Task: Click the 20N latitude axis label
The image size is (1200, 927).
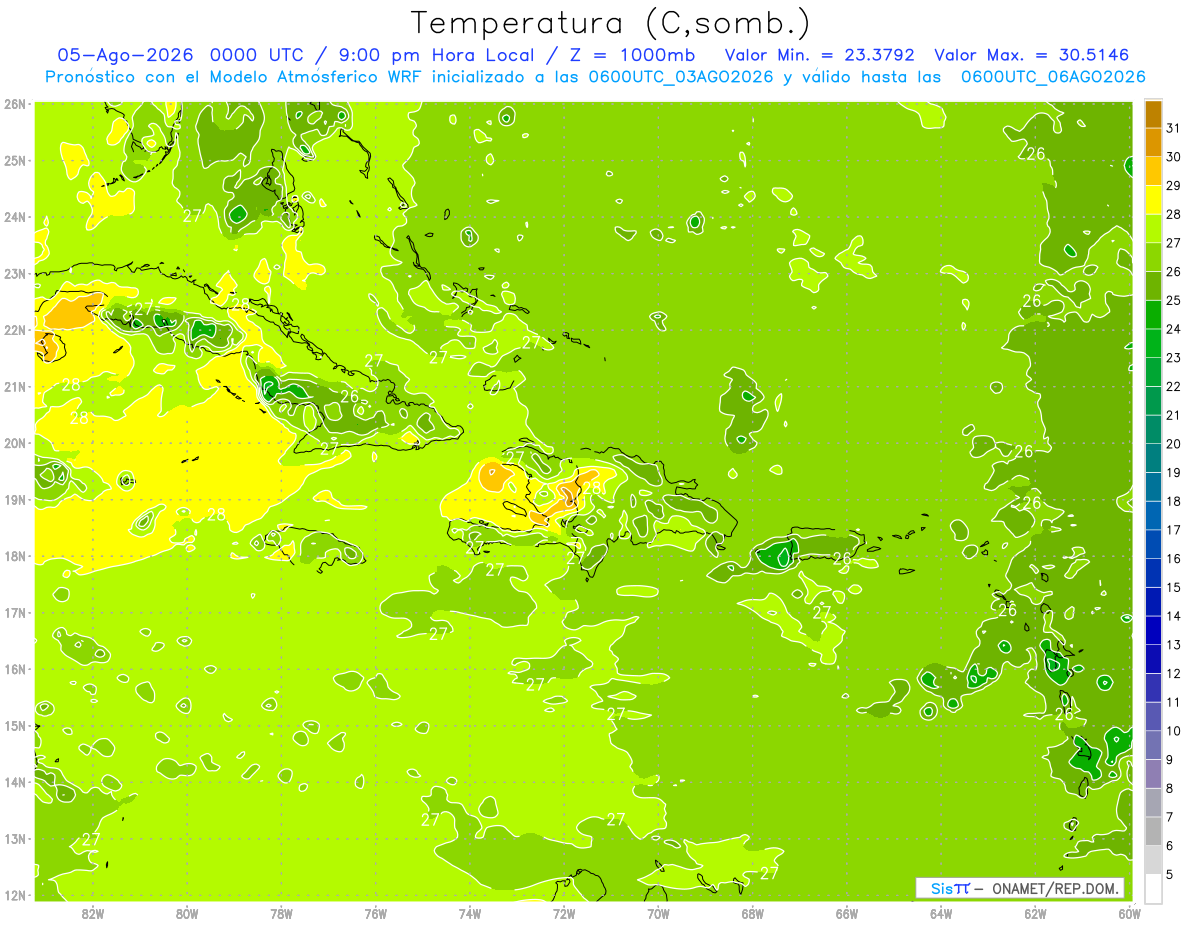Action: pyautogui.click(x=14, y=443)
